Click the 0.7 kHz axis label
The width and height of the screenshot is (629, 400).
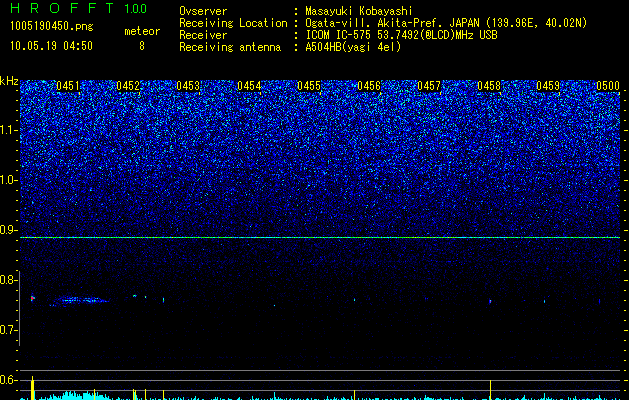[8, 330]
